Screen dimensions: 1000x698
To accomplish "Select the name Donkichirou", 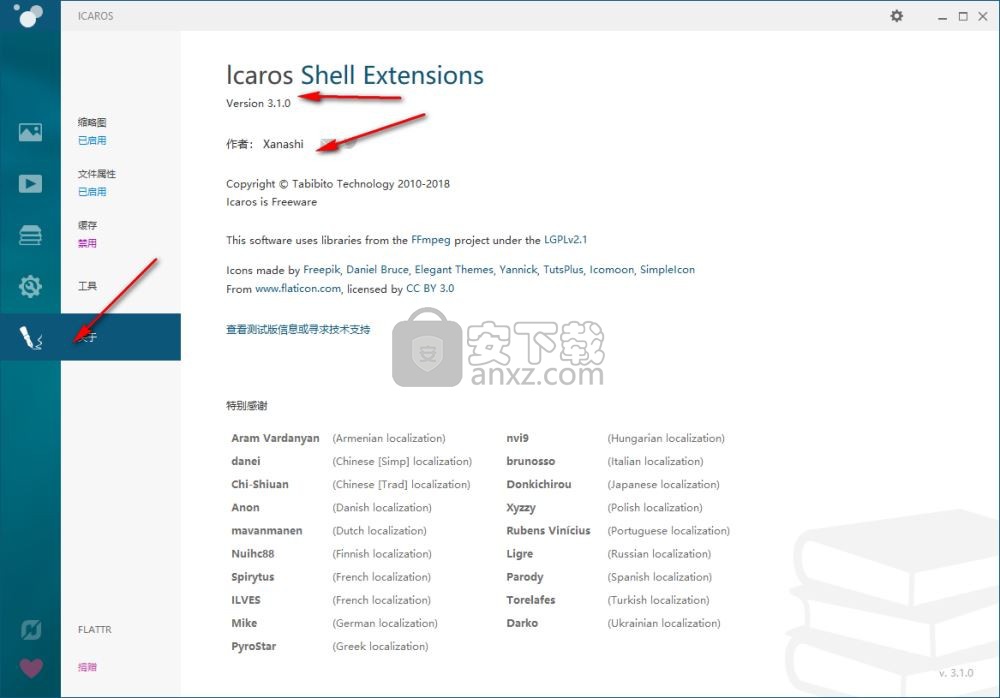I will [539, 484].
